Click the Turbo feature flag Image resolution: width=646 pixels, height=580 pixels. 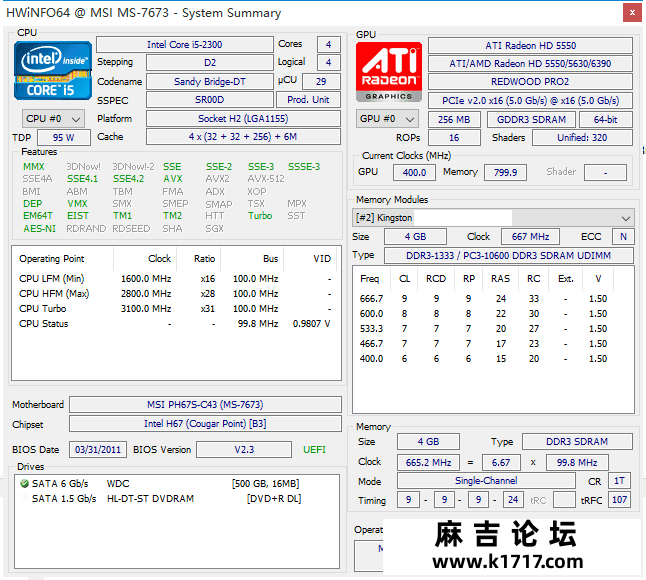[x=260, y=216]
